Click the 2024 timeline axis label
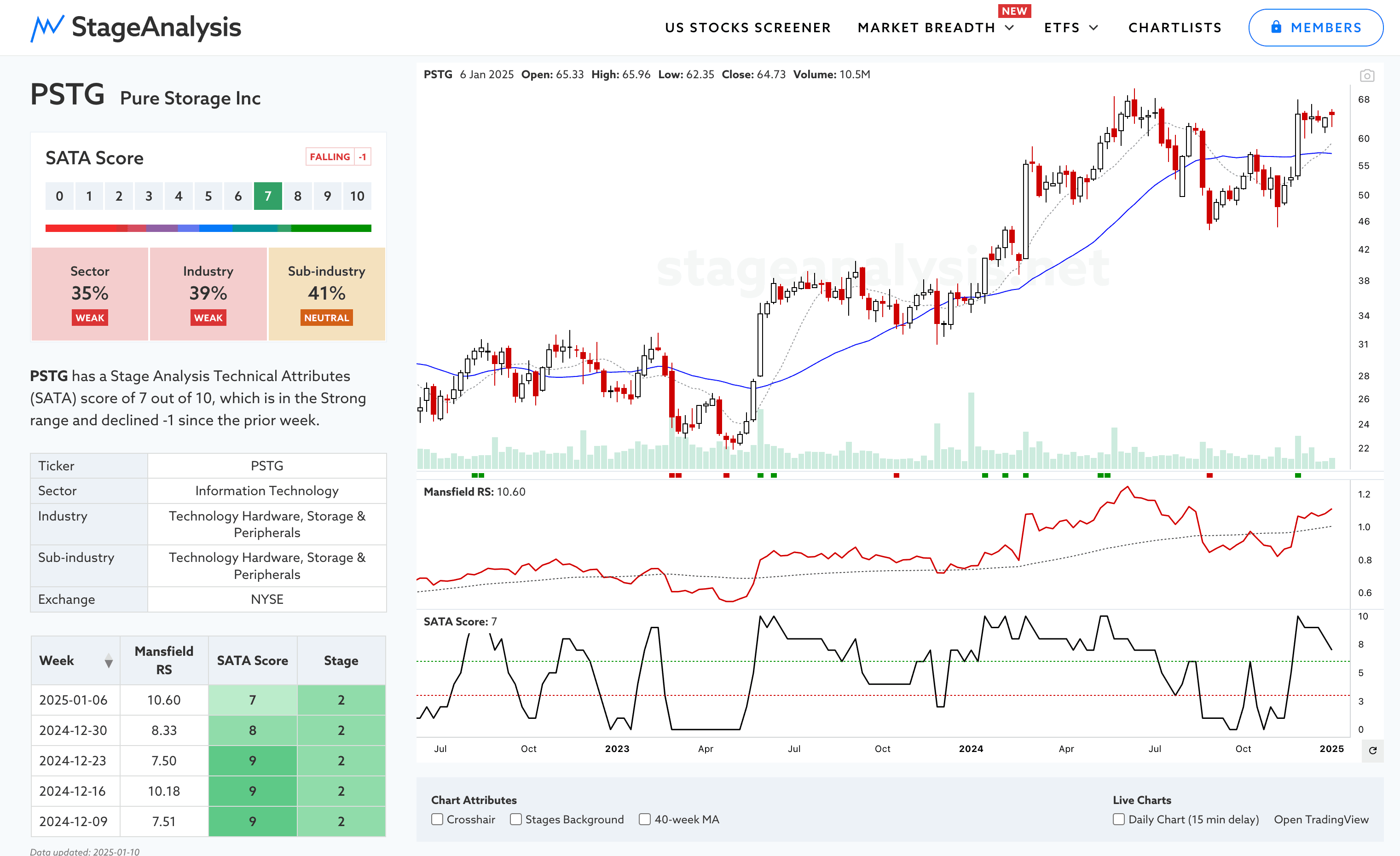 971,749
